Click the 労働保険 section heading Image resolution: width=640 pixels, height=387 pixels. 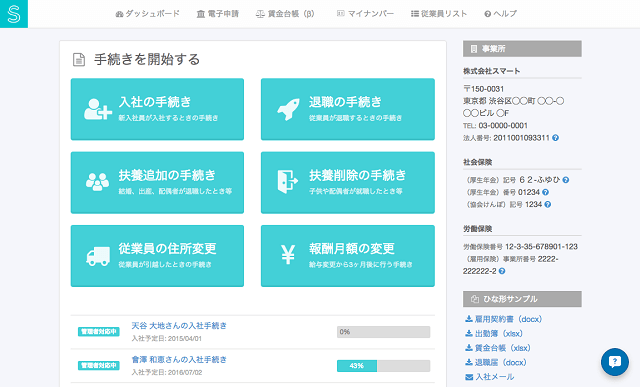(x=478, y=229)
